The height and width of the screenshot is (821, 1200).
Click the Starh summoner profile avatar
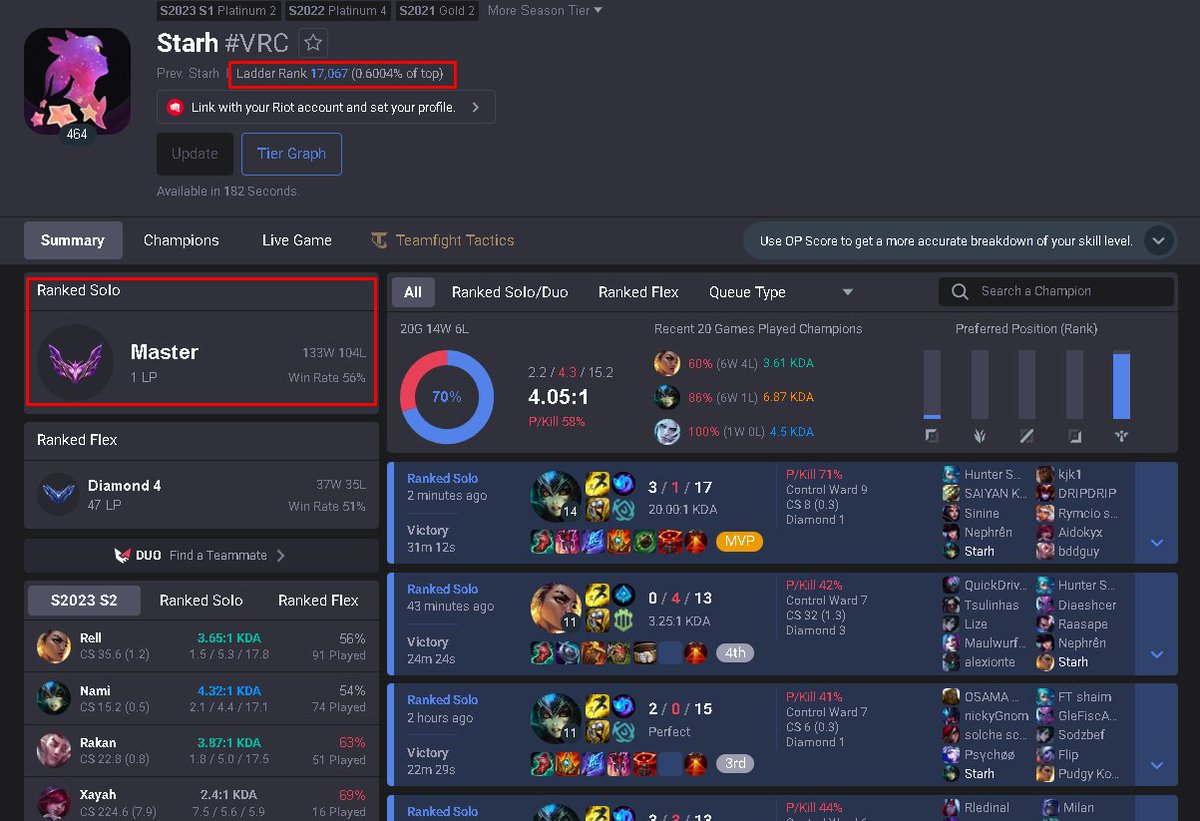coord(77,81)
